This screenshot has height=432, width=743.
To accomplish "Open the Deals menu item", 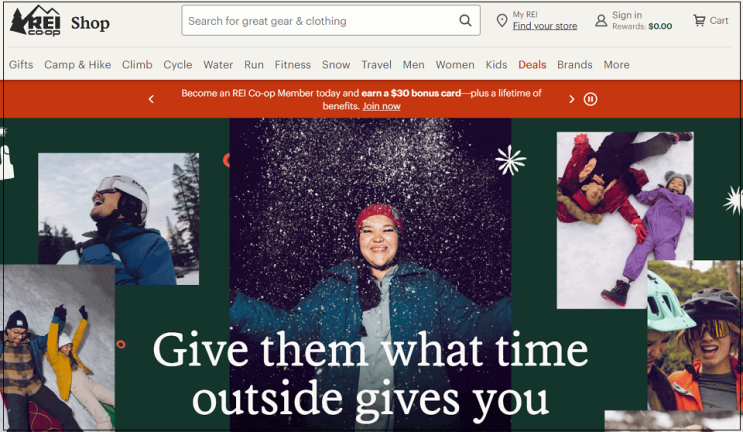I will click(532, 64).
